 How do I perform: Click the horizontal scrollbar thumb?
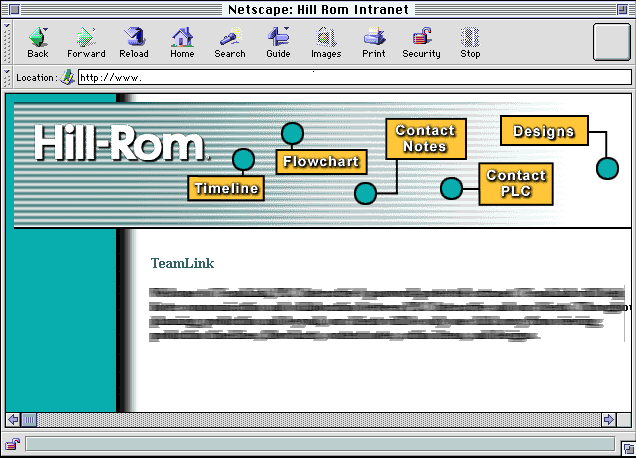[x=29, y=419]
